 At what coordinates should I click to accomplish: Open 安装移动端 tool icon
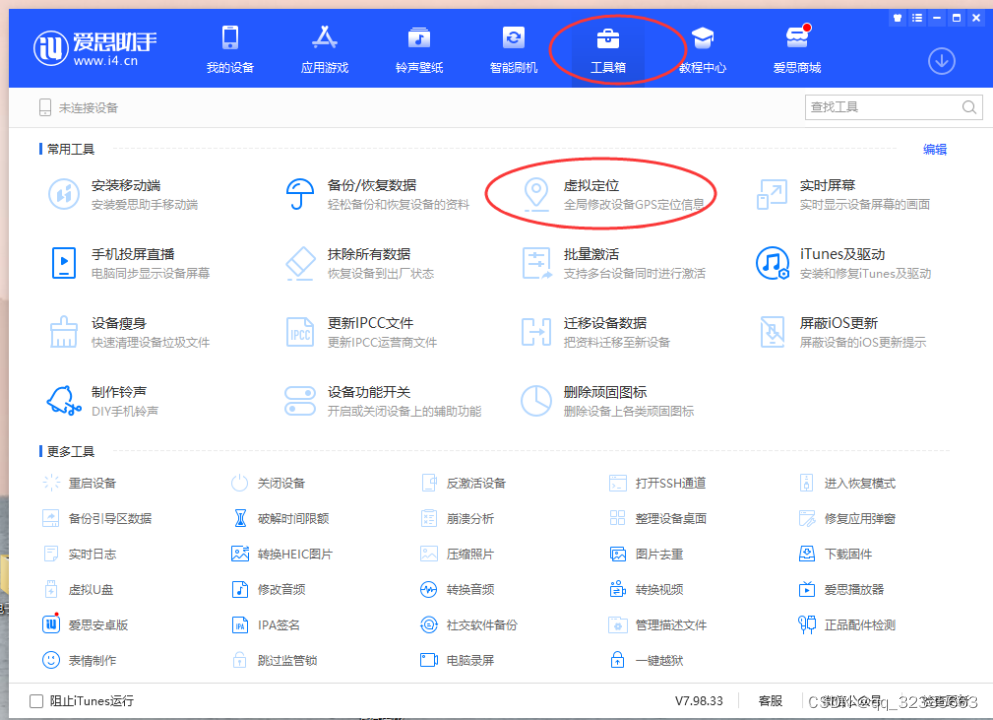(64, 194)
